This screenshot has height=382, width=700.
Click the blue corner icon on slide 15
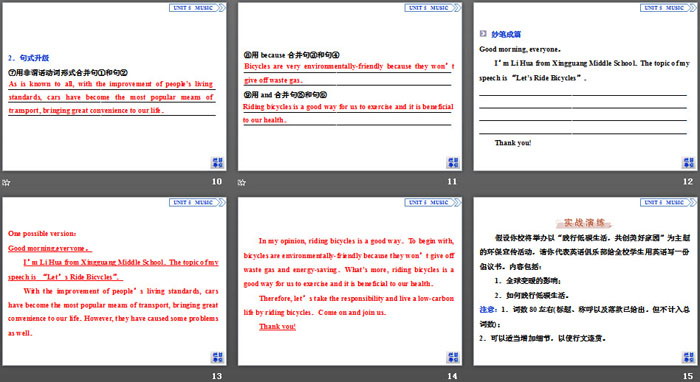point(688,357)
